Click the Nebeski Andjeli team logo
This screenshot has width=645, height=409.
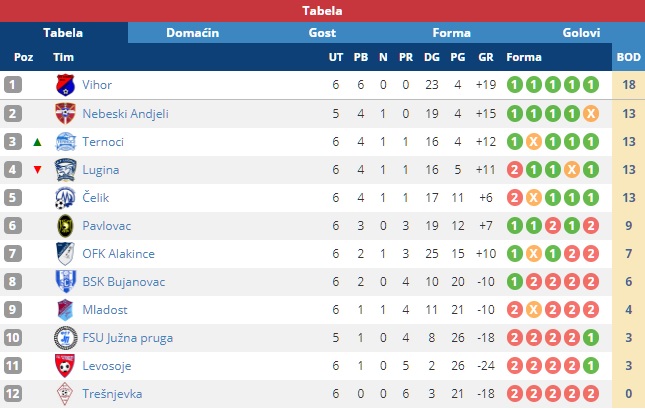pyautogui.click(x=65, y=113)
